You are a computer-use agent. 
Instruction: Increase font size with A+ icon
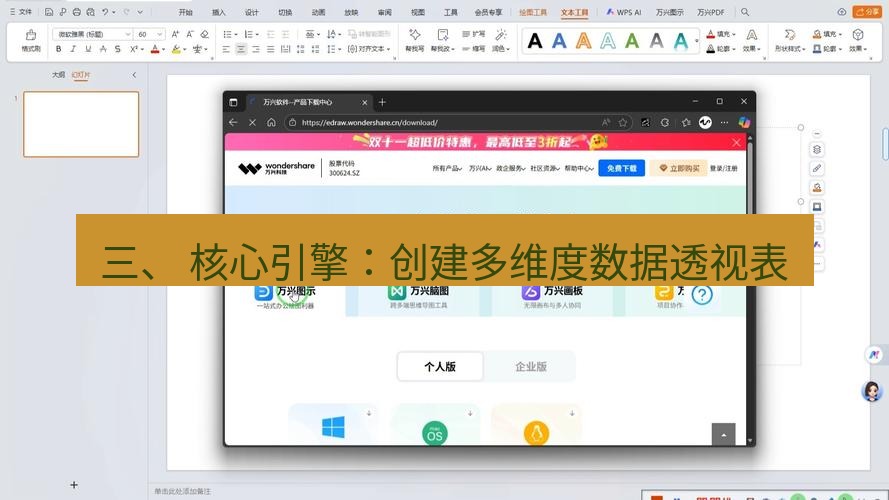[x=175, y=34]
